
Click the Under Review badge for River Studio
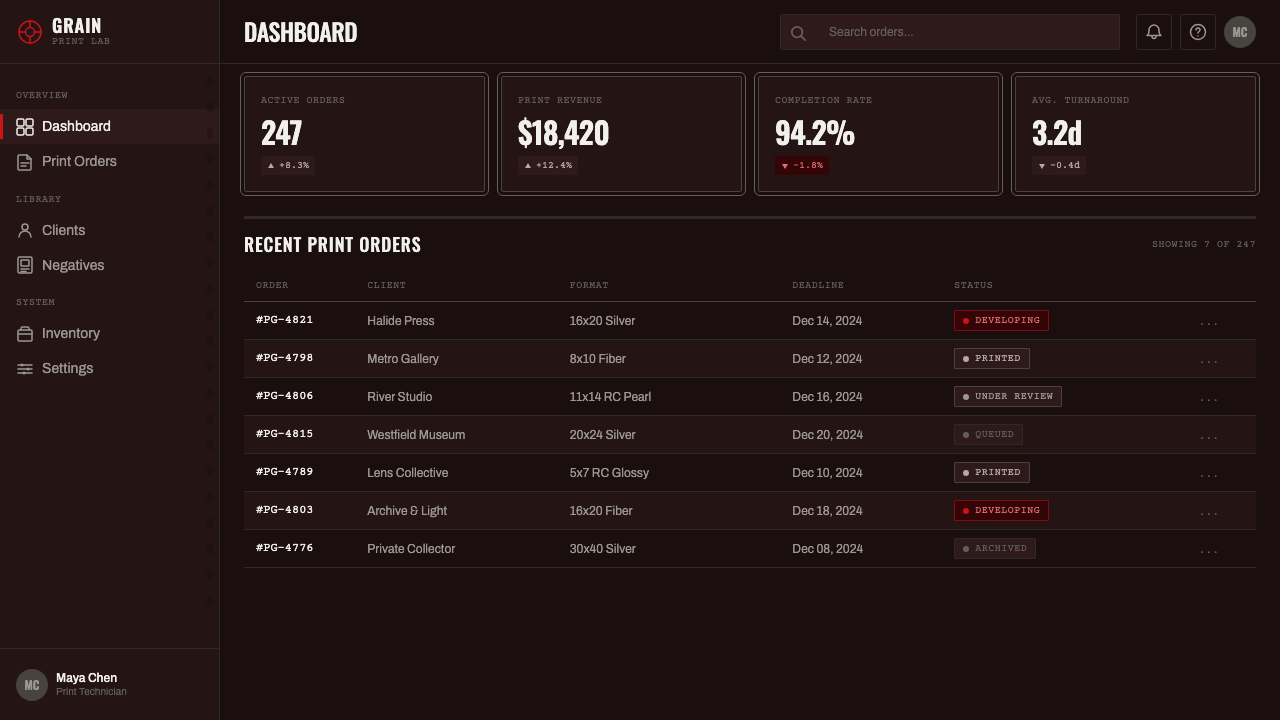[1008, 396]
